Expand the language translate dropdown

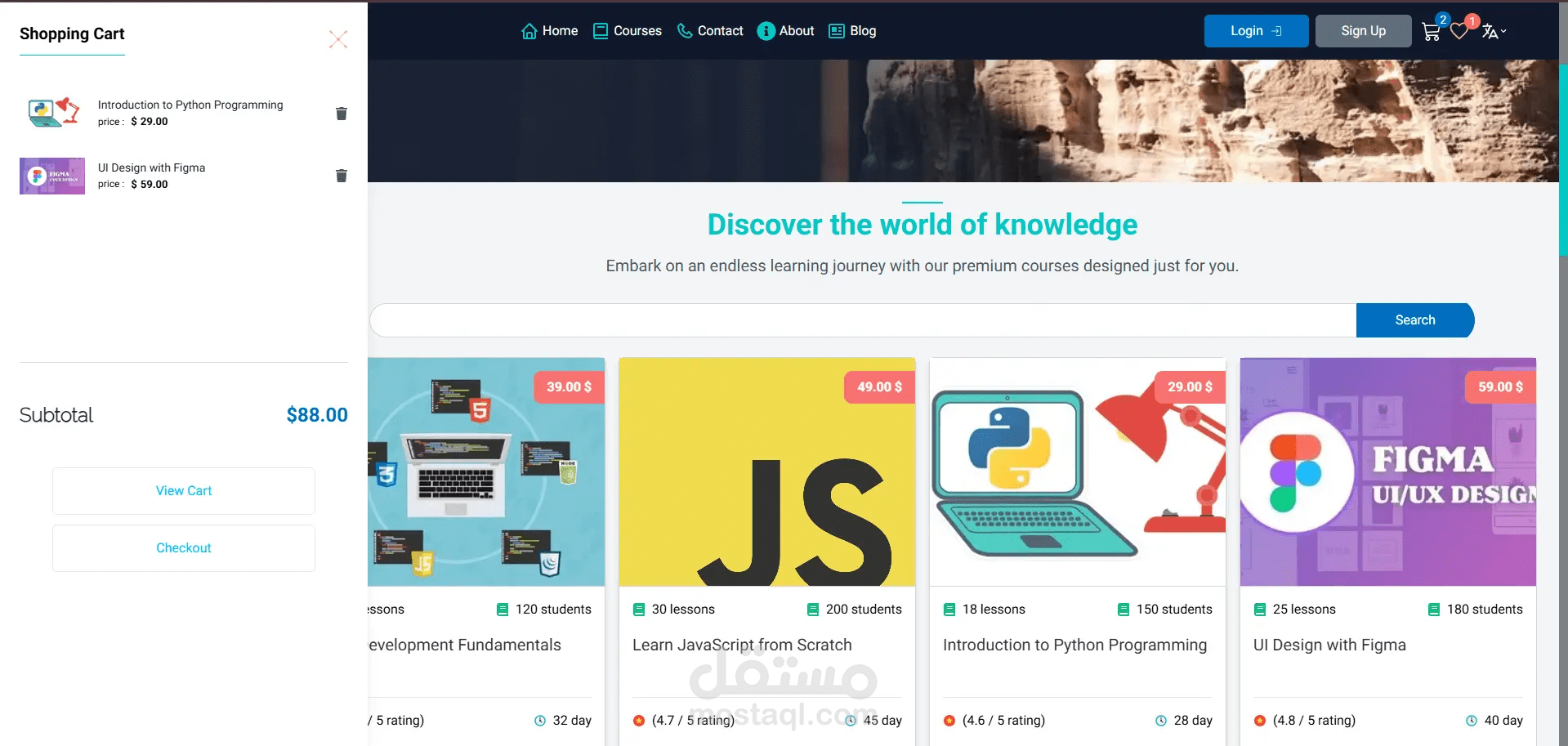1494,32
